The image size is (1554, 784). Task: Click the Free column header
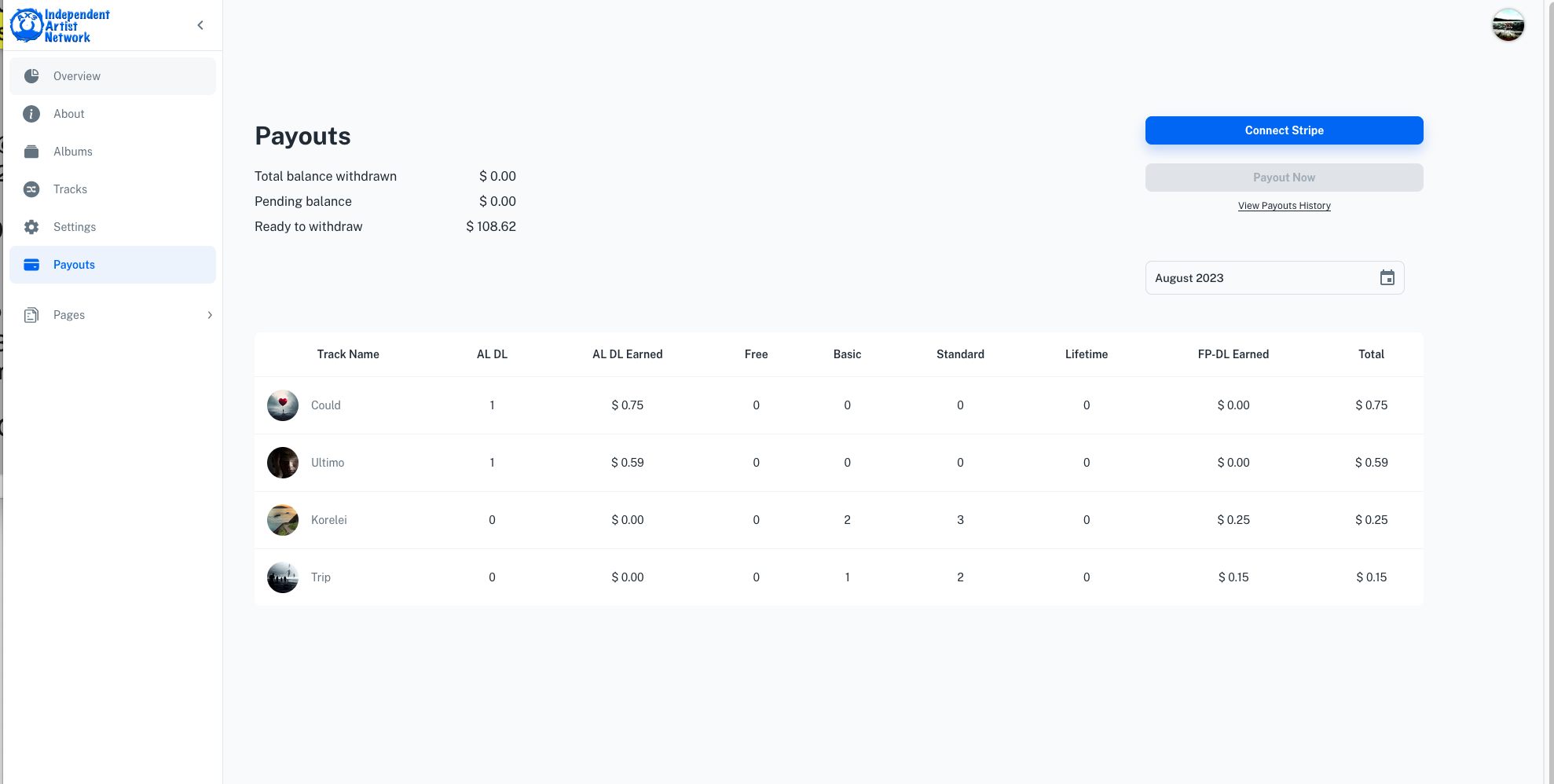pos(756,354)
